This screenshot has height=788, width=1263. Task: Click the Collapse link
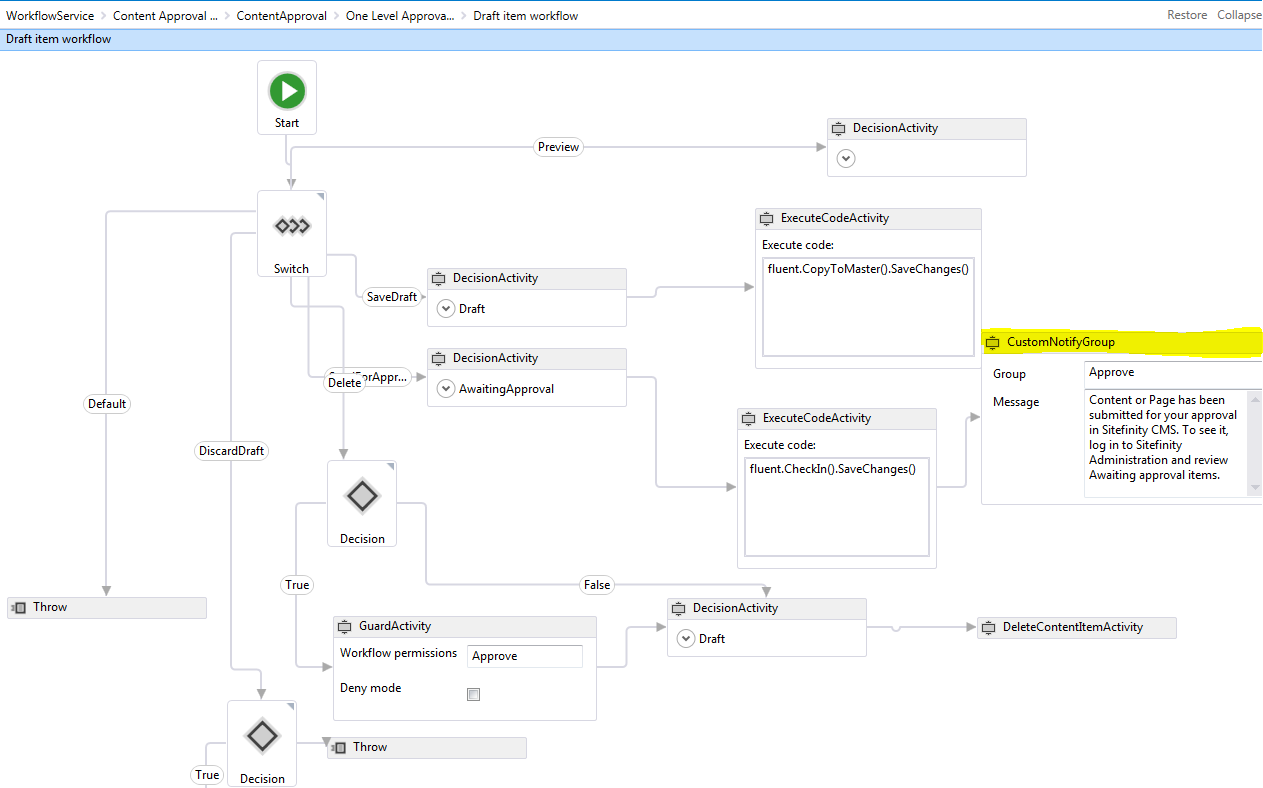click(x=1239, y=16)
